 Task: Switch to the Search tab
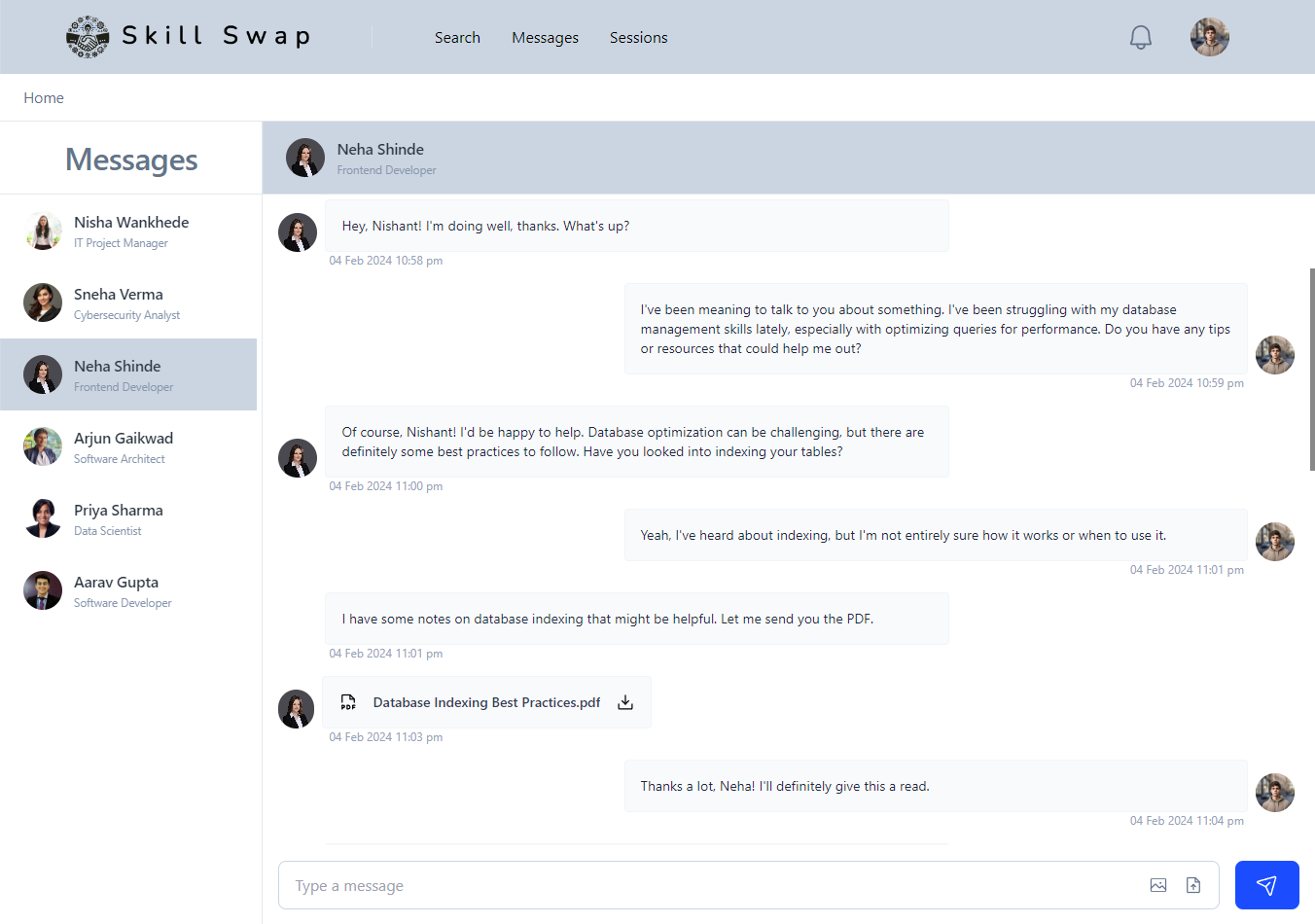click(x=457, y=37)
